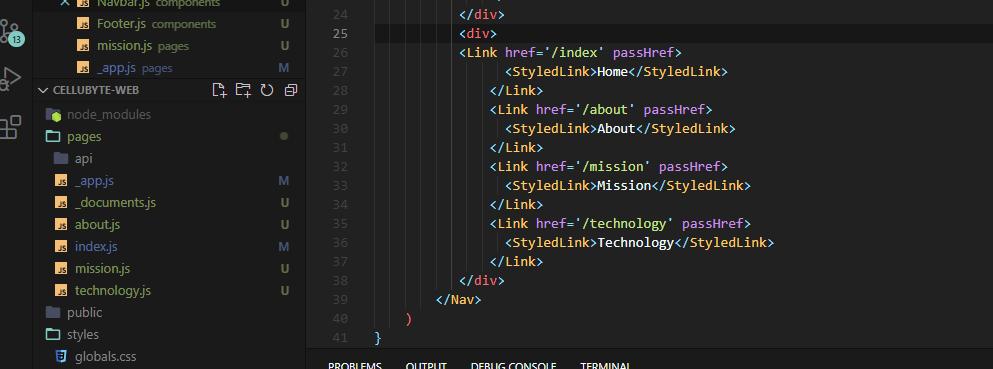Select mission.js in open editors list
993x369 pixels.
[125, 46]
